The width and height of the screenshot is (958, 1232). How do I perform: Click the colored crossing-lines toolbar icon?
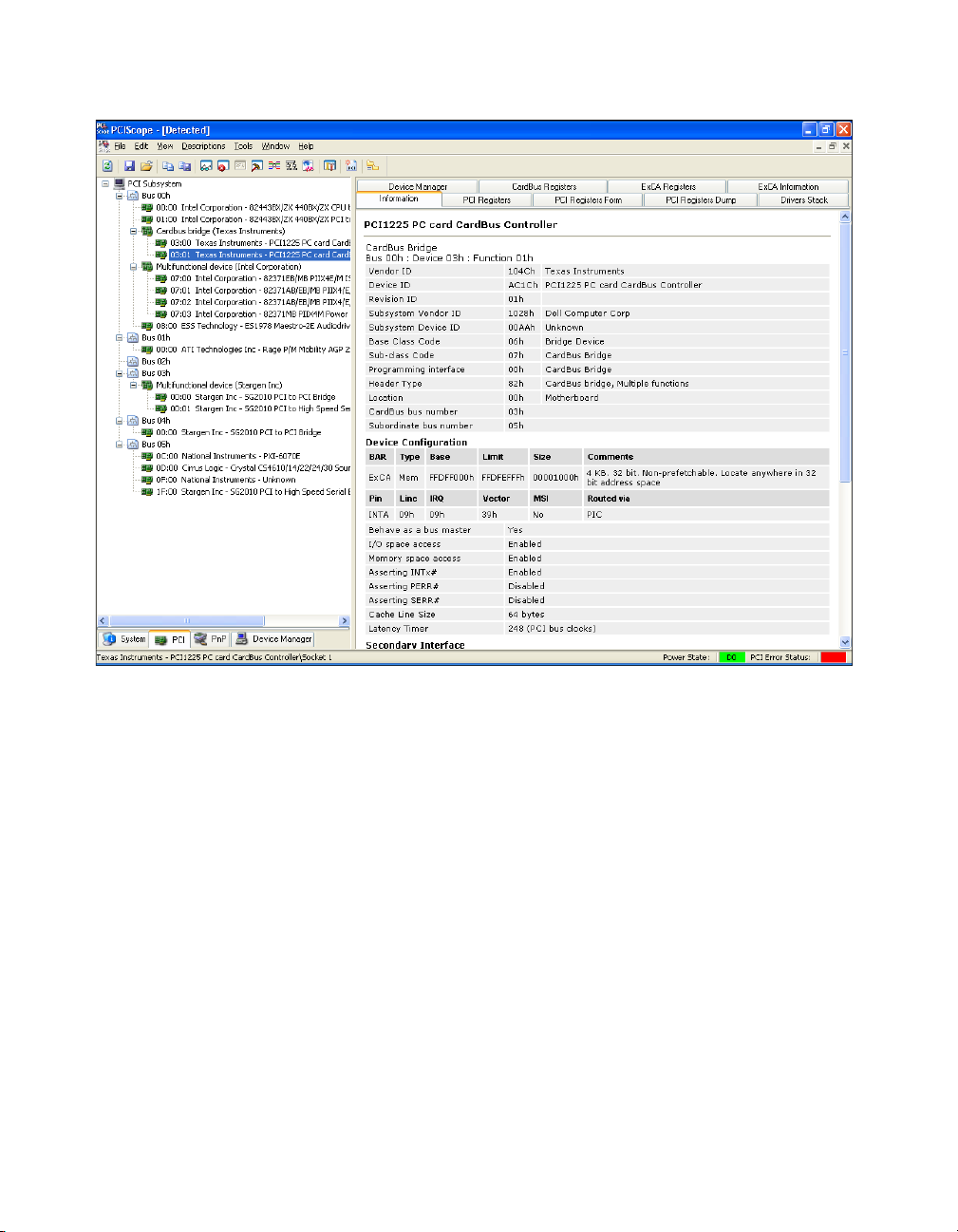pos(274,165)
